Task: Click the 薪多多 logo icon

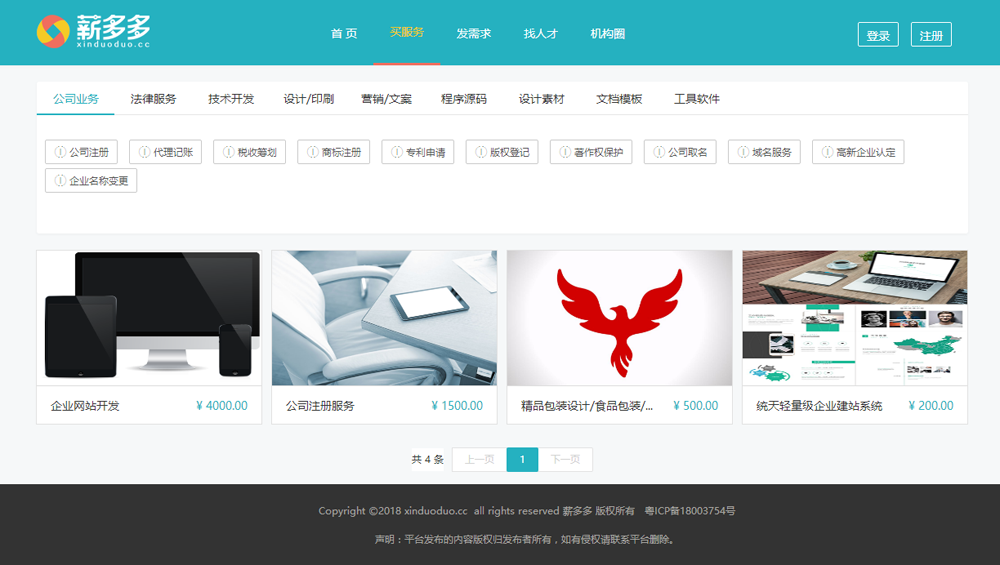Action: 53,31
